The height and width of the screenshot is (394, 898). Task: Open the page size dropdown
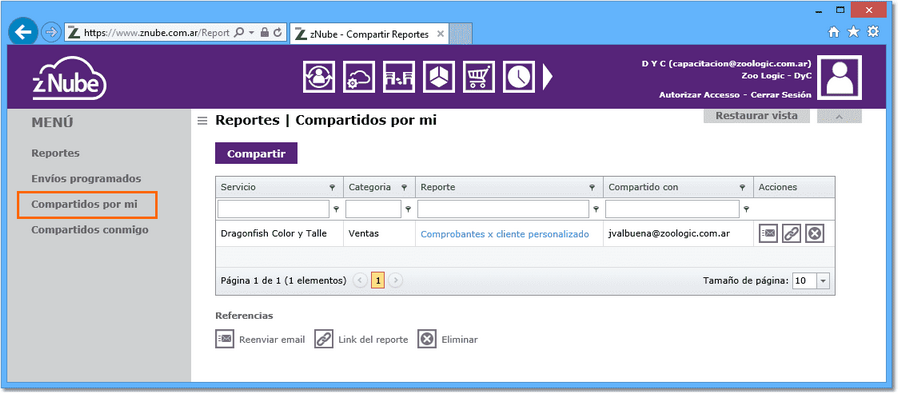click(x=824, y=281)
